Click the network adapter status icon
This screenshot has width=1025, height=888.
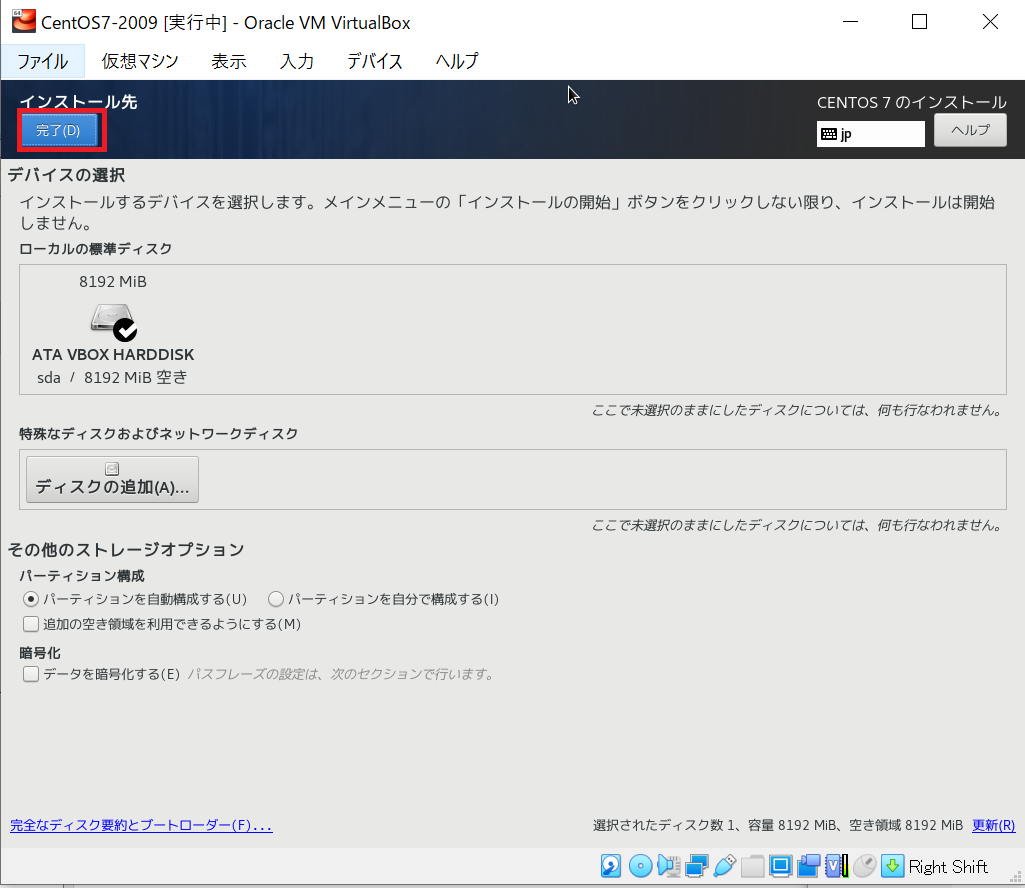click(696, 866)
